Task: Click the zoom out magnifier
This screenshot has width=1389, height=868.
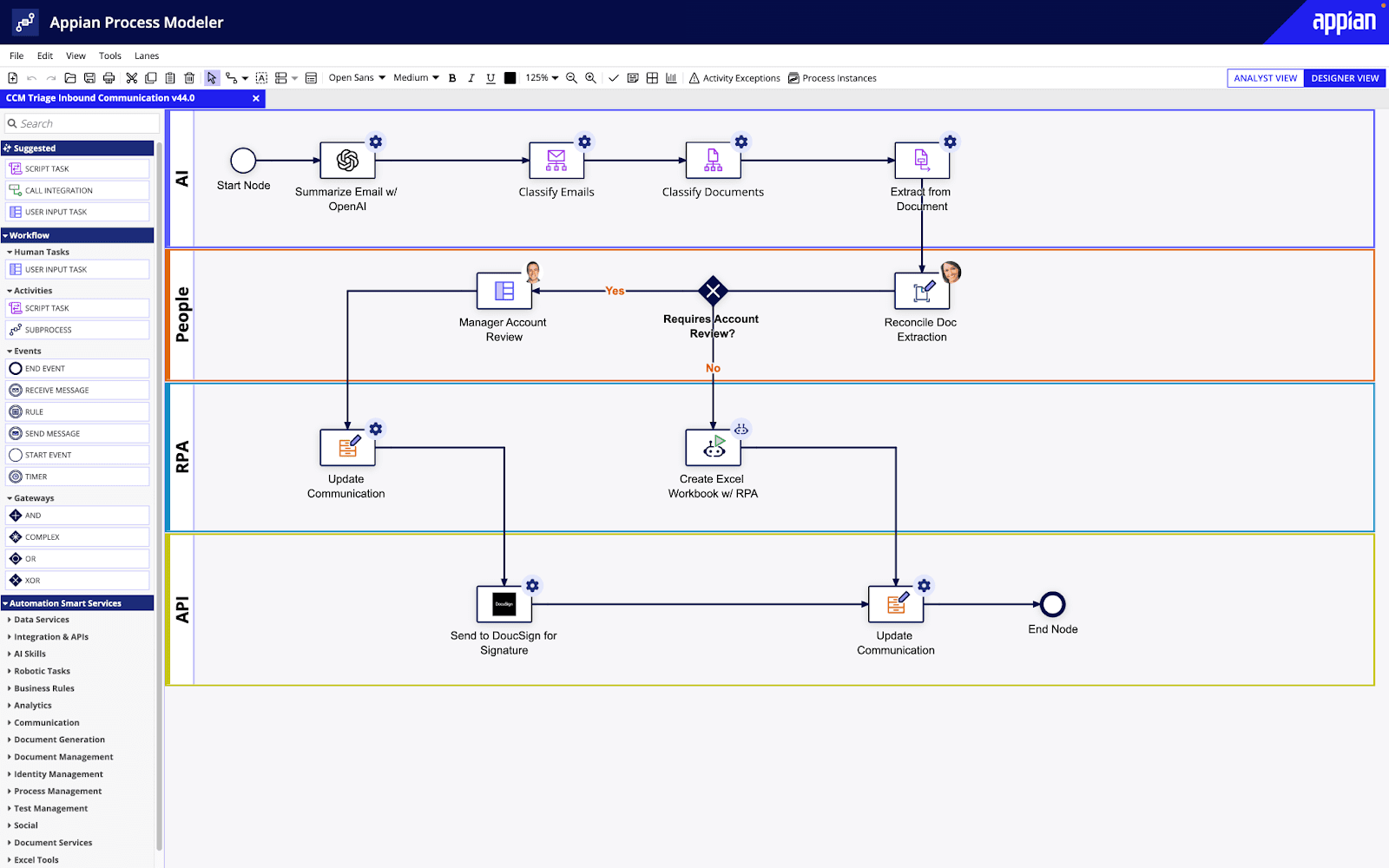Action: (571, 78)
